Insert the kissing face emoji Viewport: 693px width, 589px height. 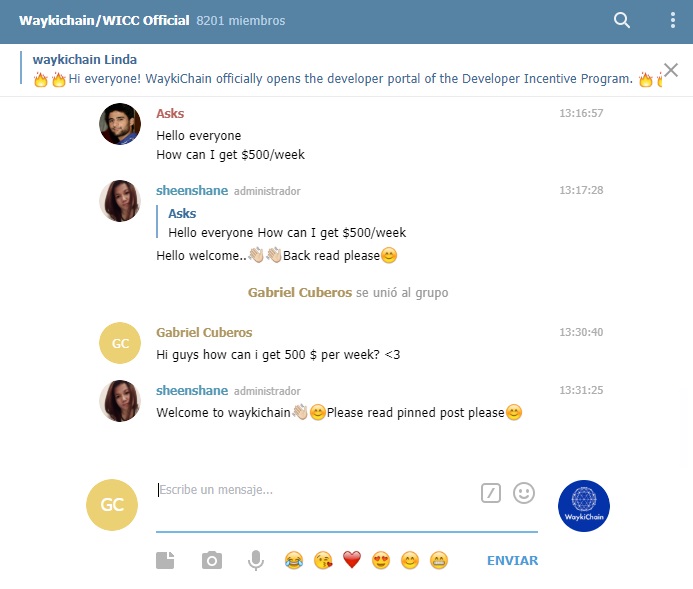[x=323, y=560]
